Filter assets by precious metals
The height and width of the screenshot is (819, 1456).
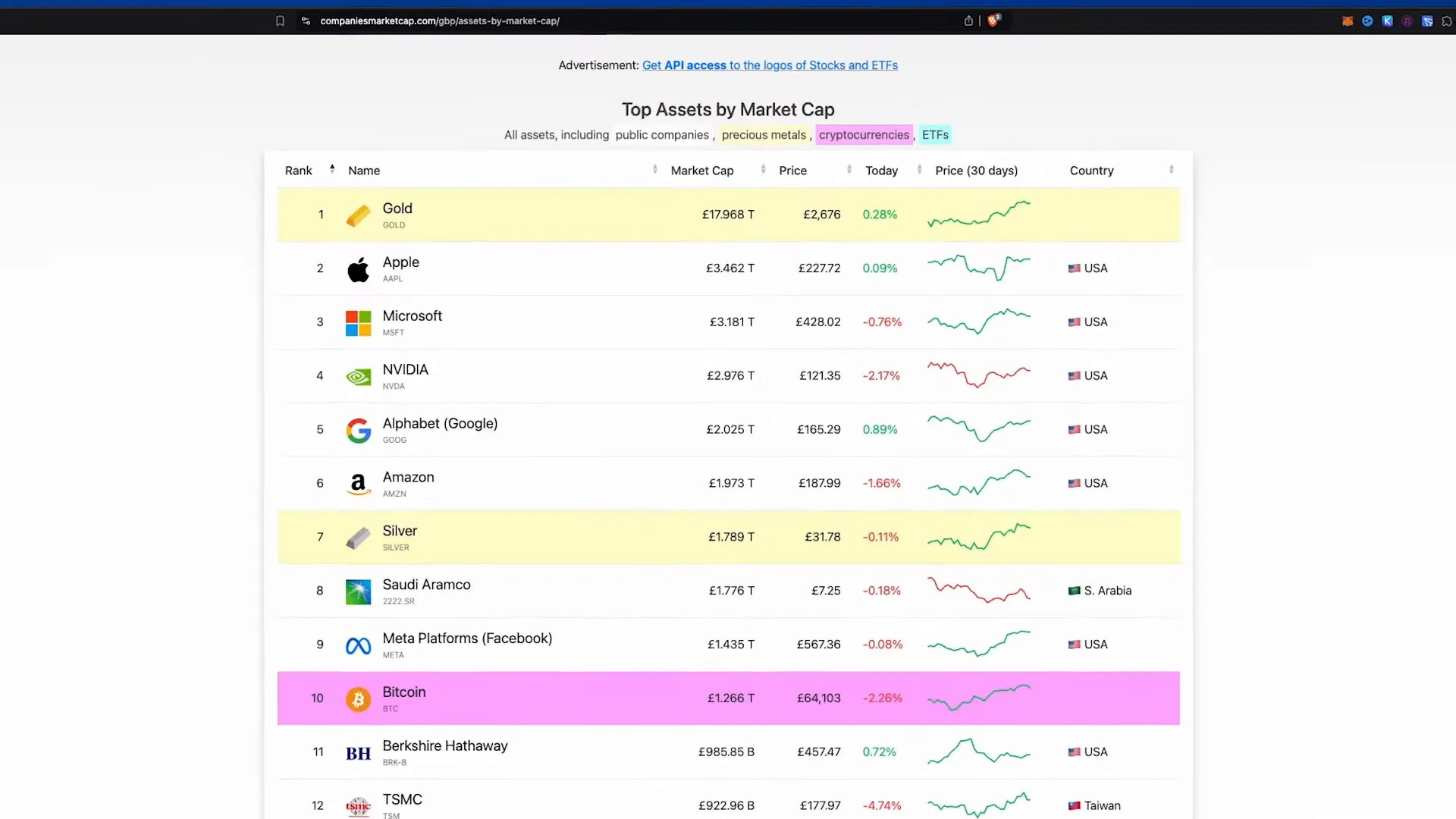[764, 134]
